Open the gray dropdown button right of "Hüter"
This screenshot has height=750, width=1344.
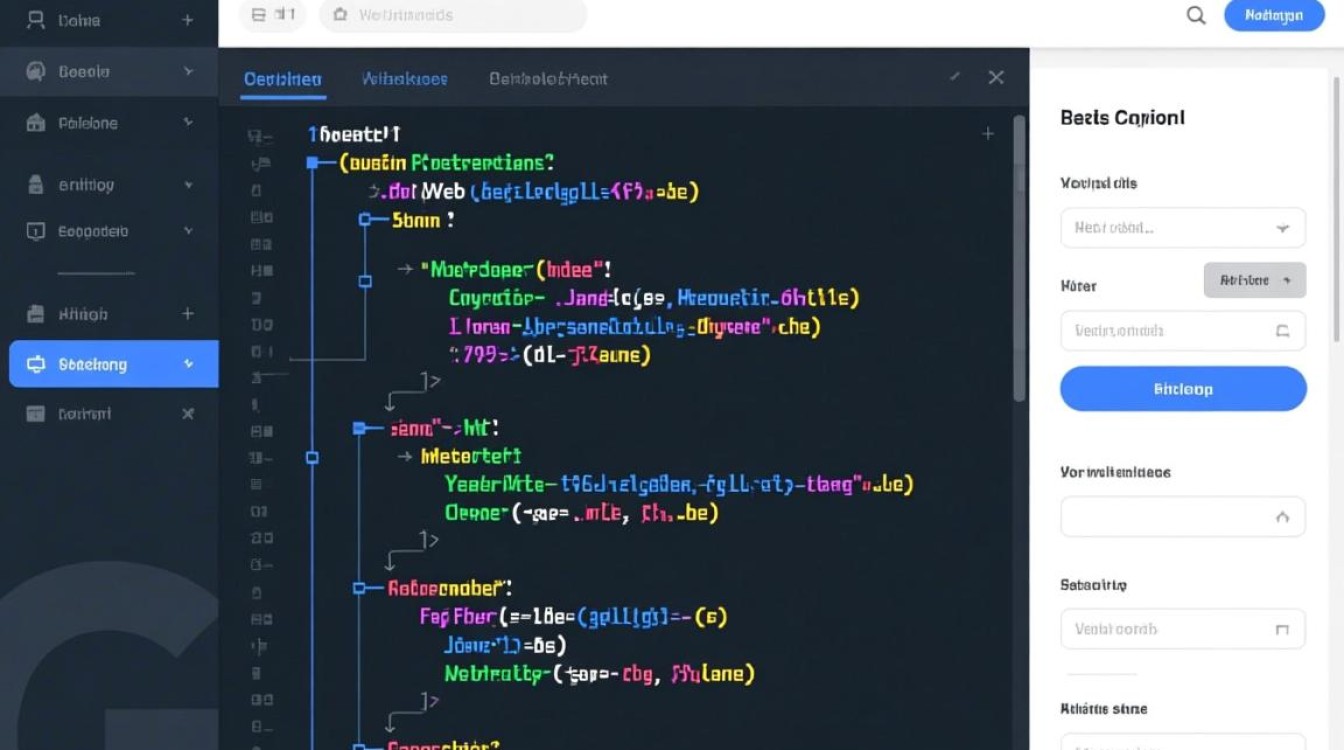click(x=1254, y=281)
